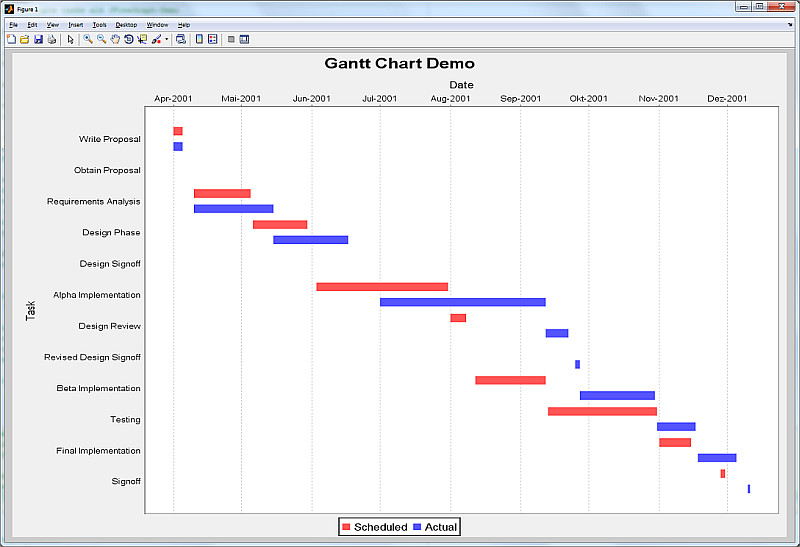The image size is (800, 547).
Task: Create a new figure with toolbar icon
Action: point(11,39)
